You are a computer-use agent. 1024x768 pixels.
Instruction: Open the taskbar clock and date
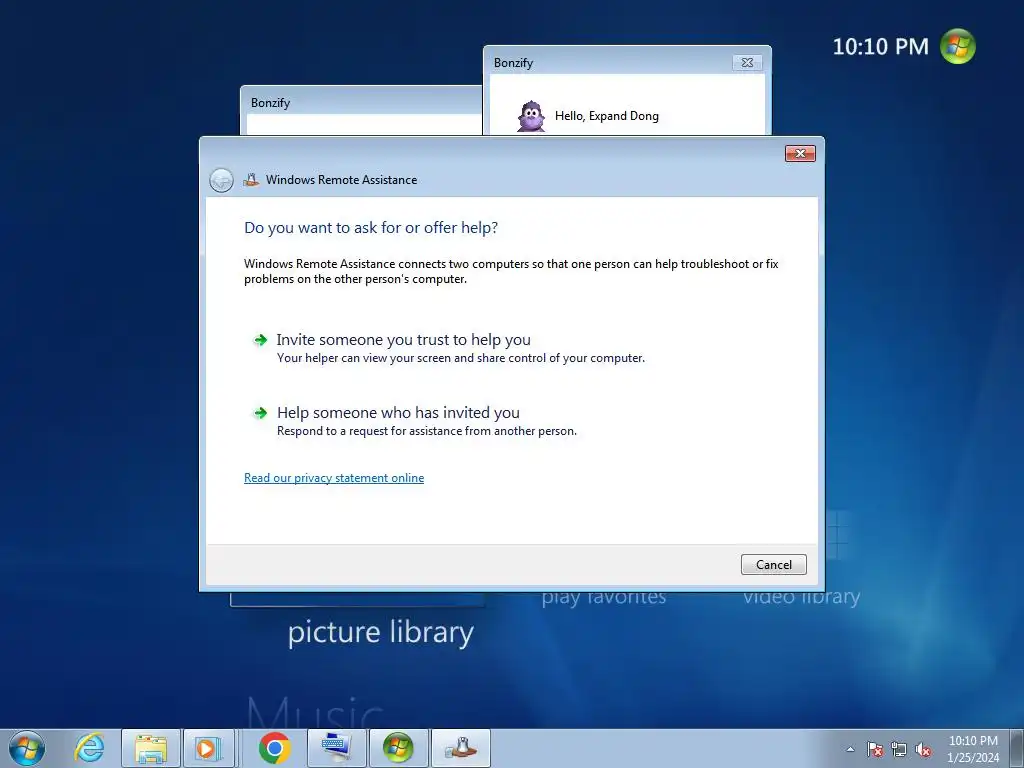[x=973, y=749]
